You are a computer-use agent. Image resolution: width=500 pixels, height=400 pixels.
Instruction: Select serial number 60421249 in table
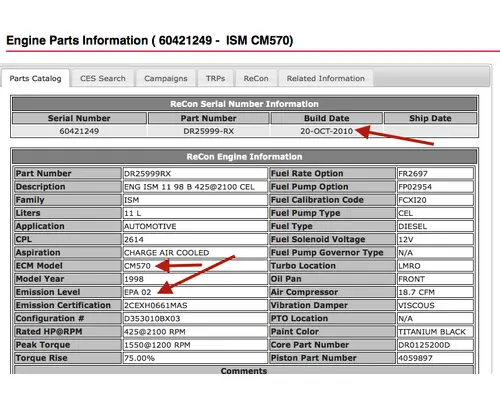[x=79, y=131]
